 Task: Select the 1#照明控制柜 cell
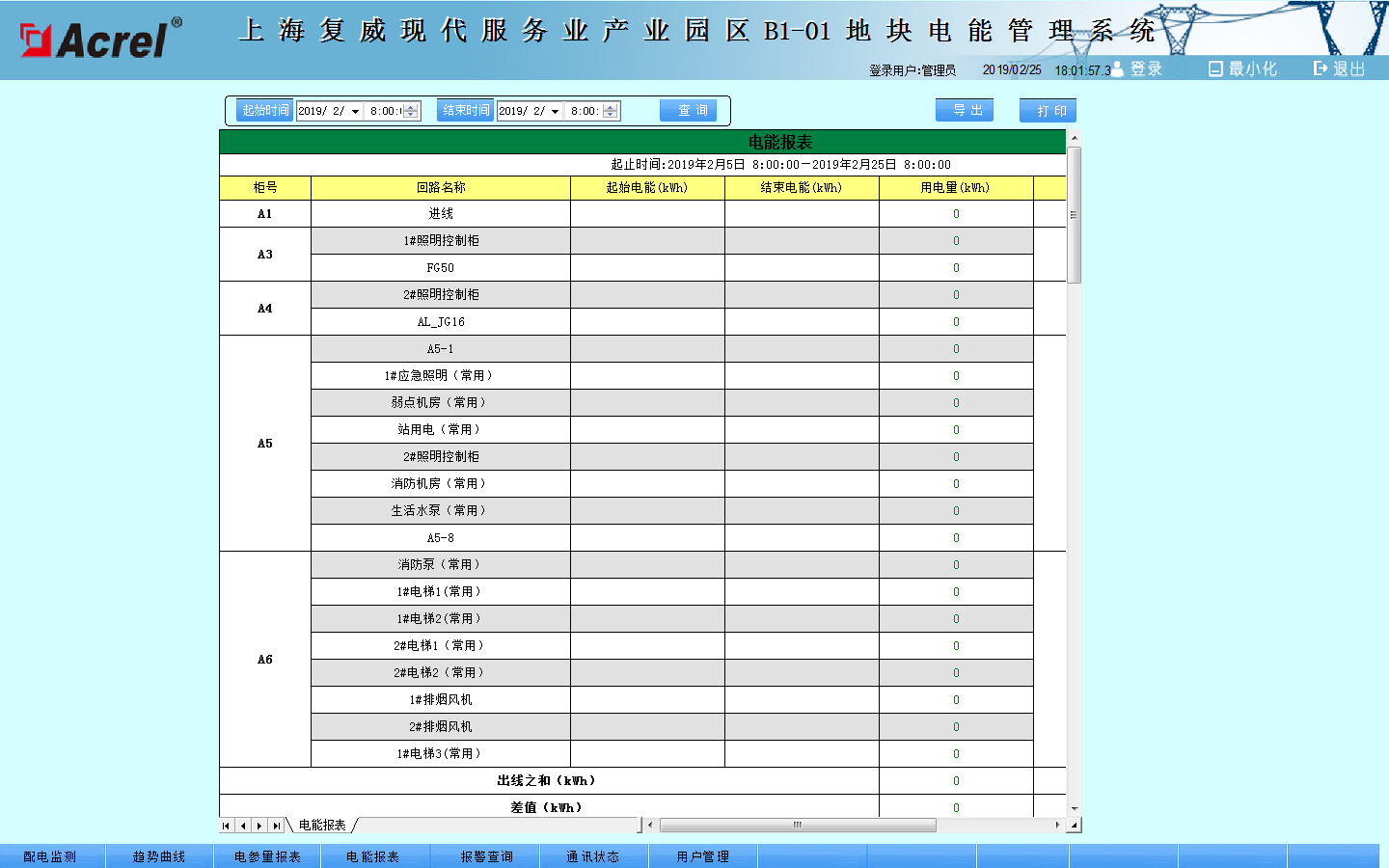(x=441, y=241)
